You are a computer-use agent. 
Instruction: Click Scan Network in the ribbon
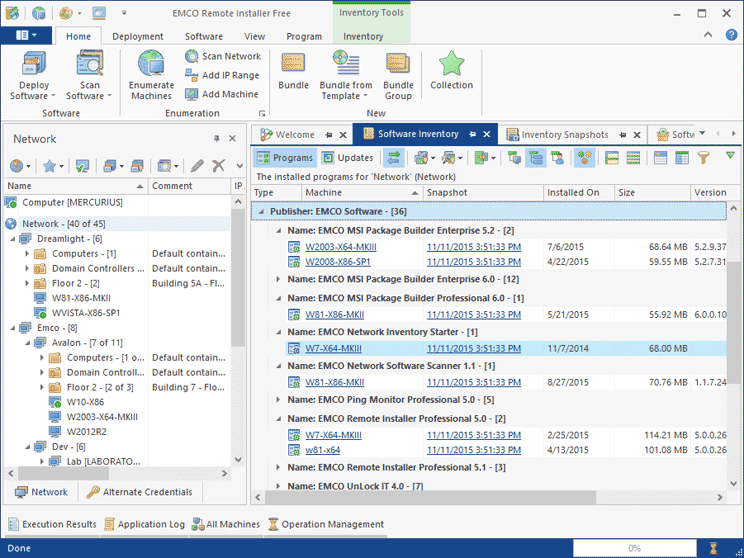click(x=223, y=56)
